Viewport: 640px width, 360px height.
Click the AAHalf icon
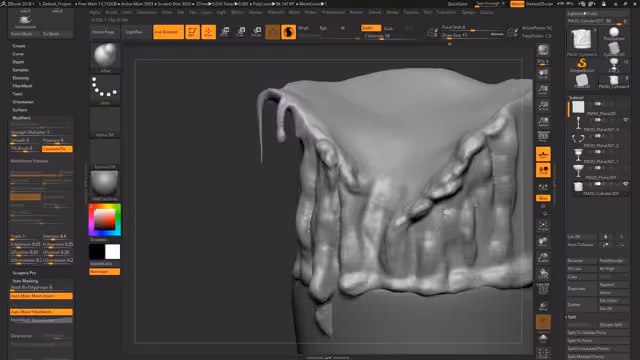point(543,122)
